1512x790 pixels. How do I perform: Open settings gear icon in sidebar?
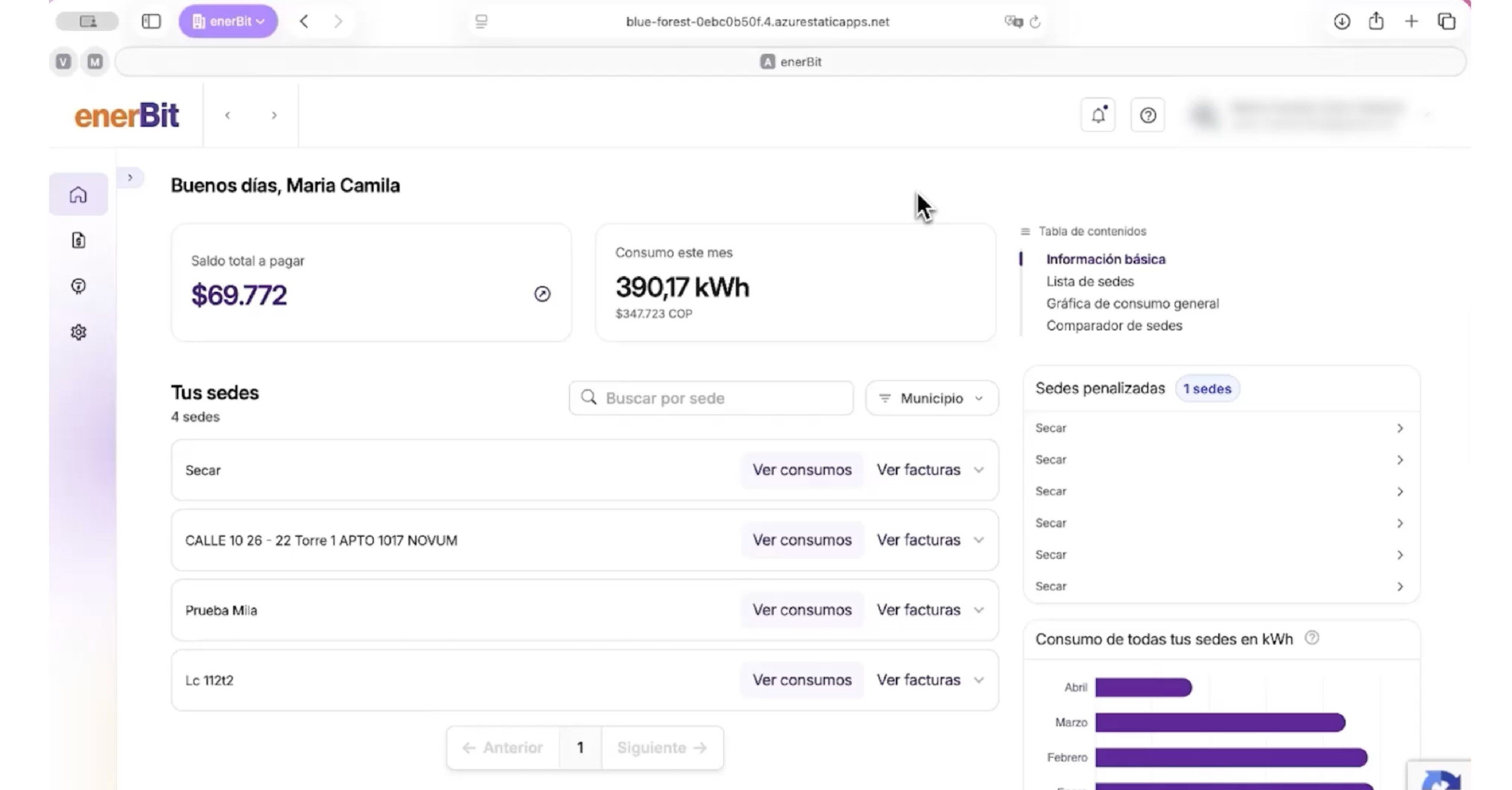[78, 332]
